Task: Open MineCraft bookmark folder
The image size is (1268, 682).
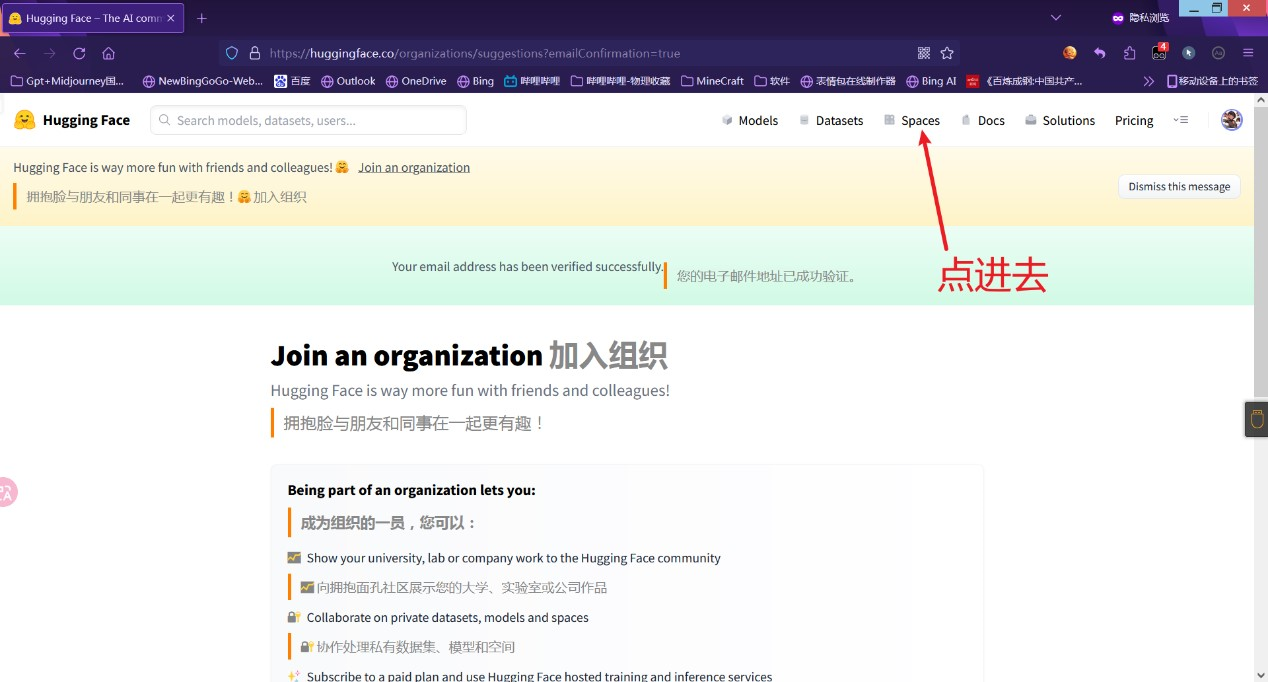Action: click(x=712, y=81)
